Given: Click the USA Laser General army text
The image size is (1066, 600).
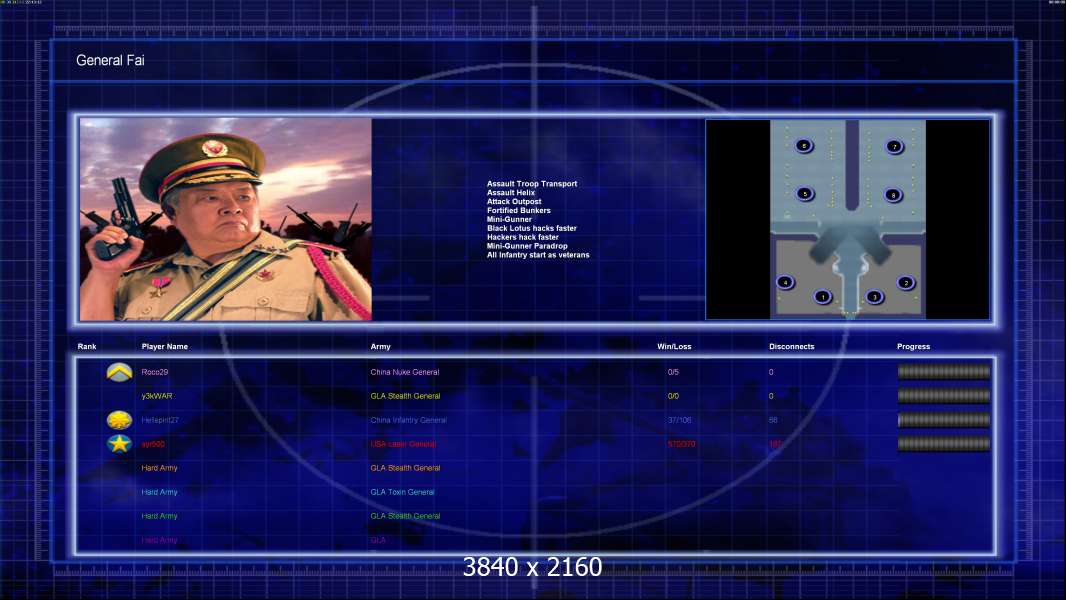Looking at the screenshot, I should pyautogui.click(x=403, y=444).
